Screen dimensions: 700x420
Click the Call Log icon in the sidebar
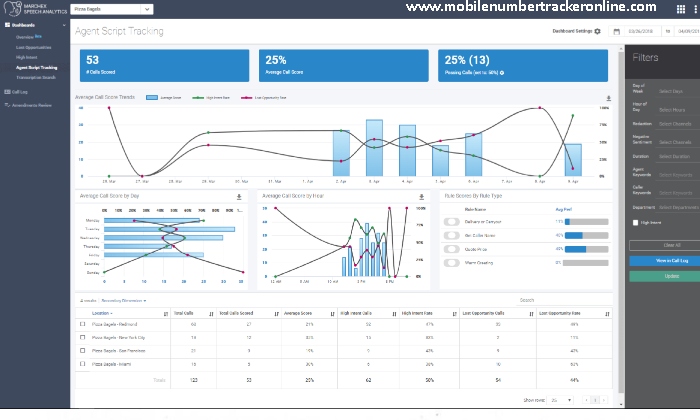(6, 90)
